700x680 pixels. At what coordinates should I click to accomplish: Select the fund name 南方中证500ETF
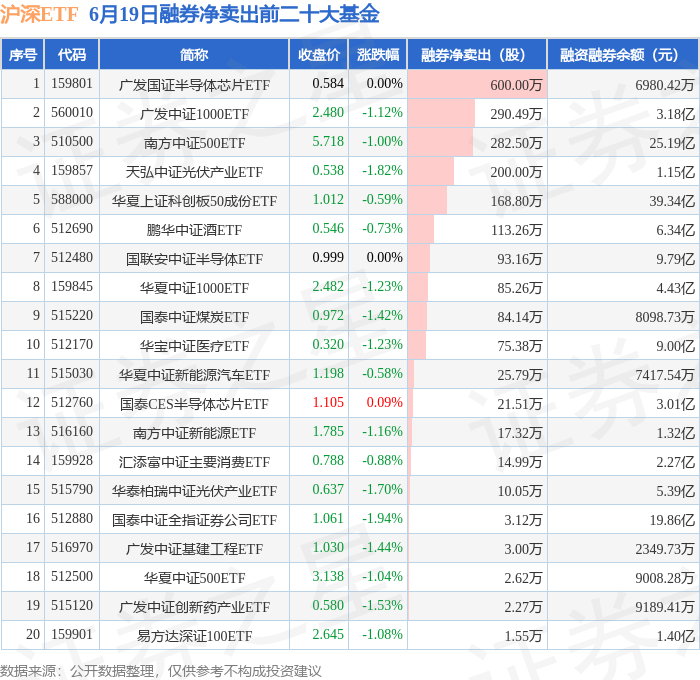(194, 143)
